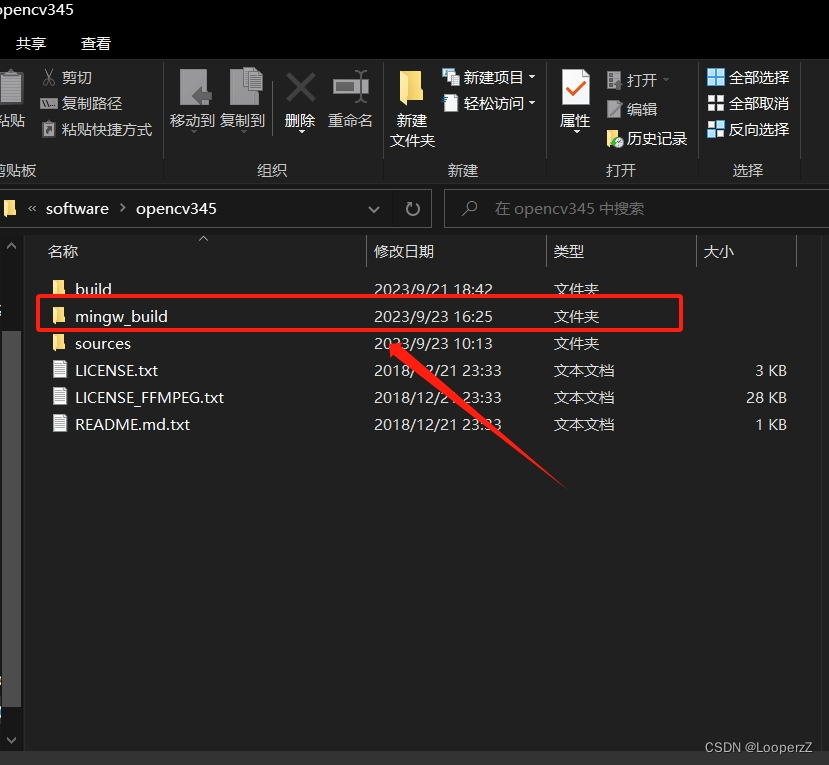Click the navigation pane scroll up arrow
829x765 pixels.
(11, 246)
